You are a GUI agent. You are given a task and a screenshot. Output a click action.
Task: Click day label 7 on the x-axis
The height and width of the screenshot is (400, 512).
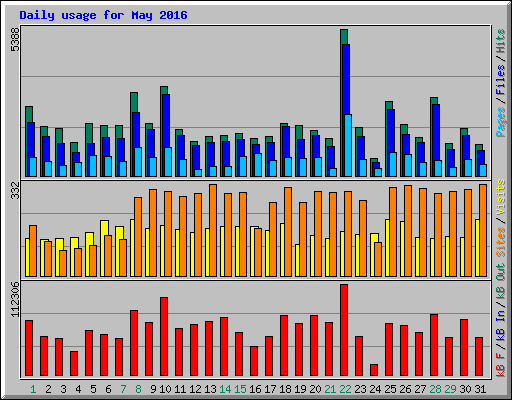pos(123,389)
